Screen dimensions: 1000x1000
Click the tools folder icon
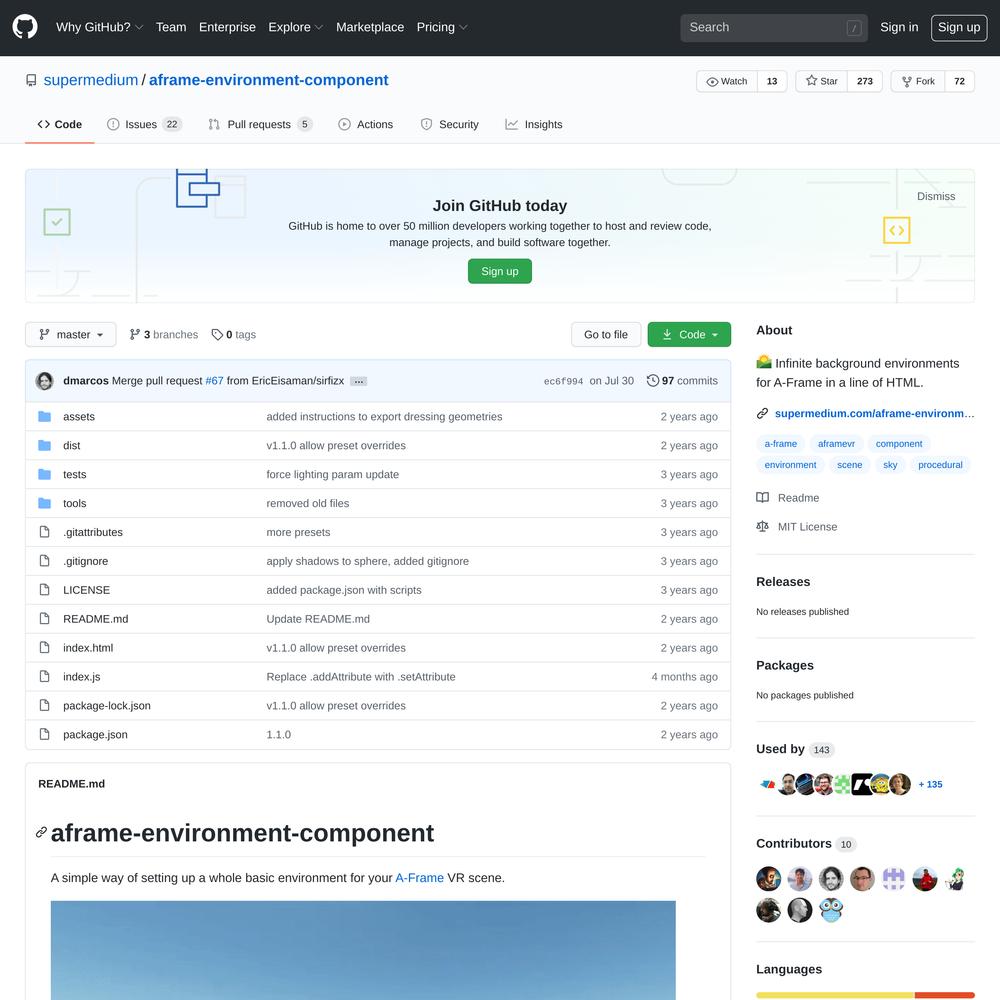pyautogui.click(x=44, y=503)
